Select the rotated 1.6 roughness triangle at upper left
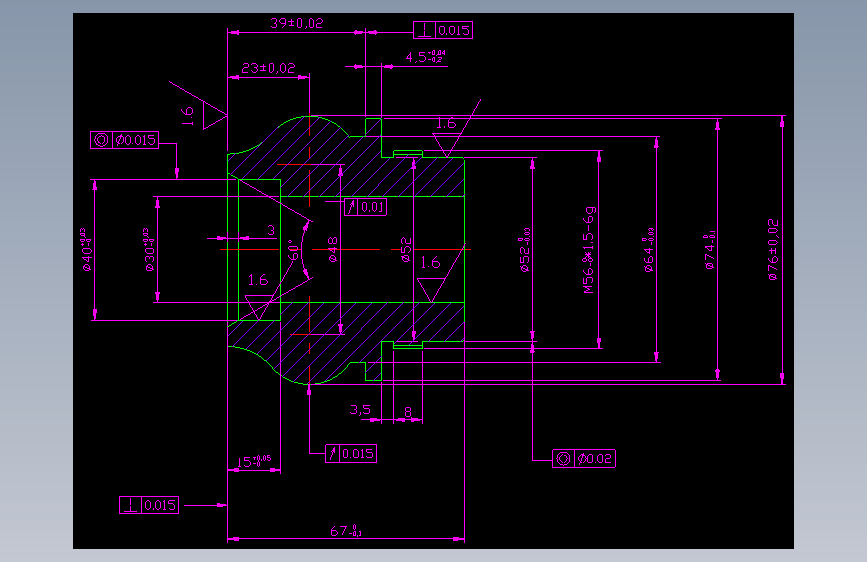 pos(215,116)
